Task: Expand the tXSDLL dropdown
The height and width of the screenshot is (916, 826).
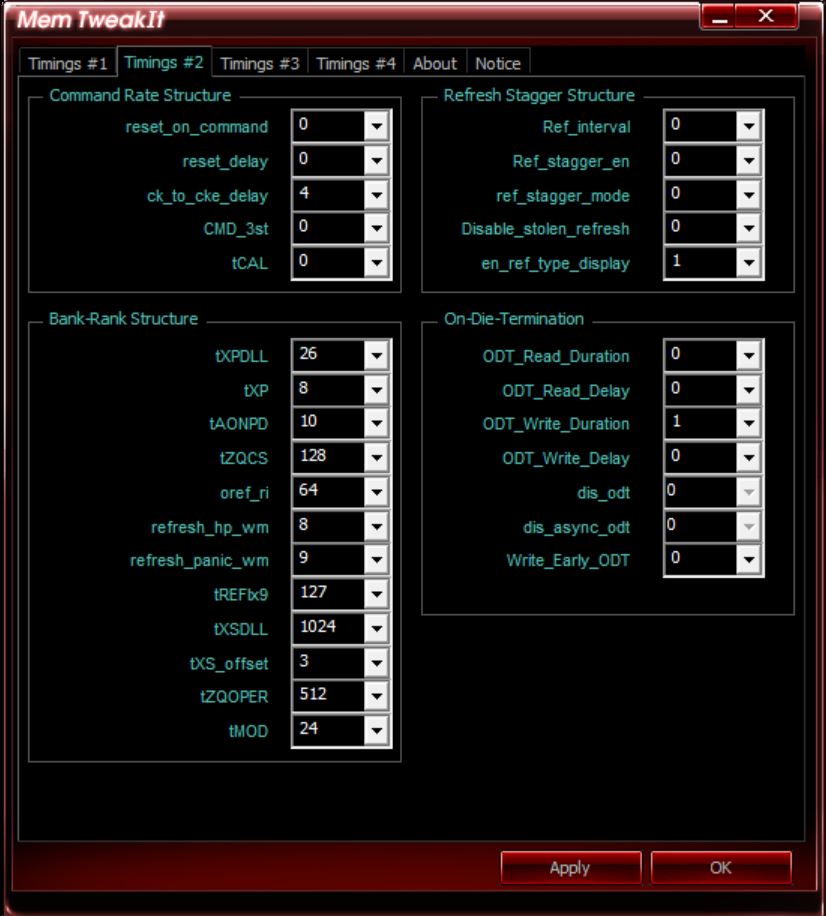Action: point(376,629)
